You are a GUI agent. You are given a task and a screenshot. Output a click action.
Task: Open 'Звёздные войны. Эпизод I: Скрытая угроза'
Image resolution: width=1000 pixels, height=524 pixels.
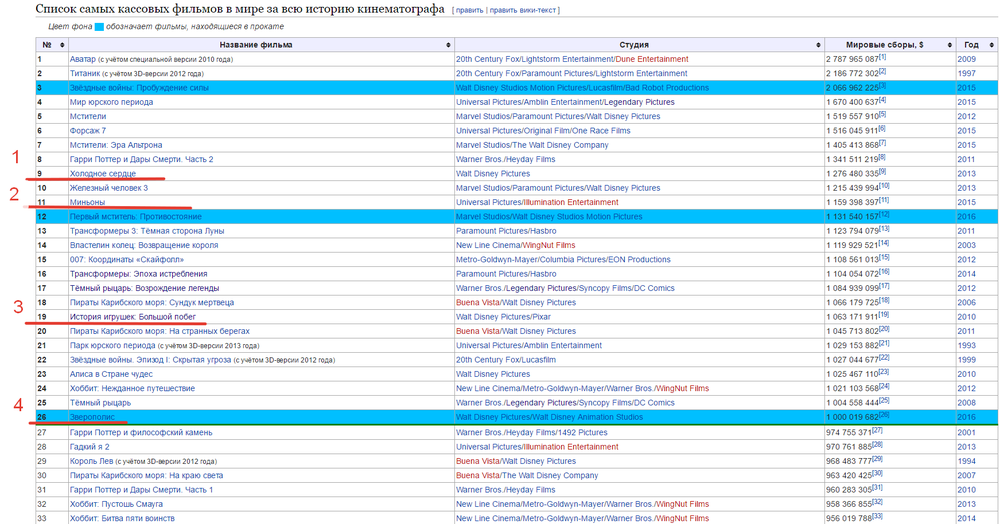point(151,360)
